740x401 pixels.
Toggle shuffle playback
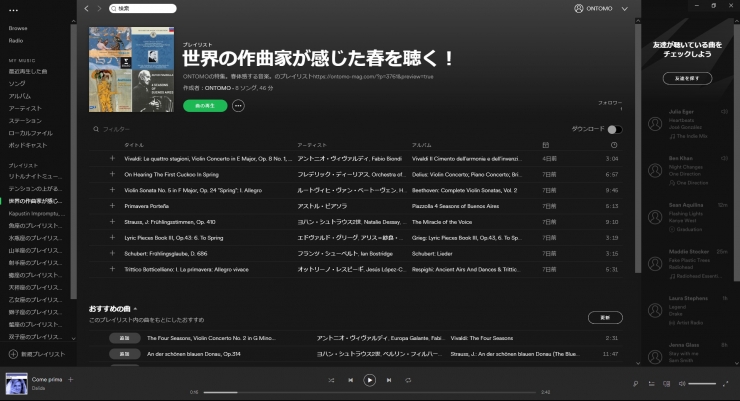click(331, 380)
